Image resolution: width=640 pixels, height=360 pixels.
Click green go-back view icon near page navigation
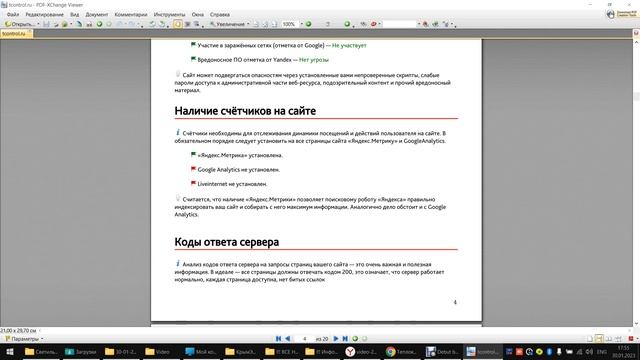pyautogui.click(x=355, y=338)
